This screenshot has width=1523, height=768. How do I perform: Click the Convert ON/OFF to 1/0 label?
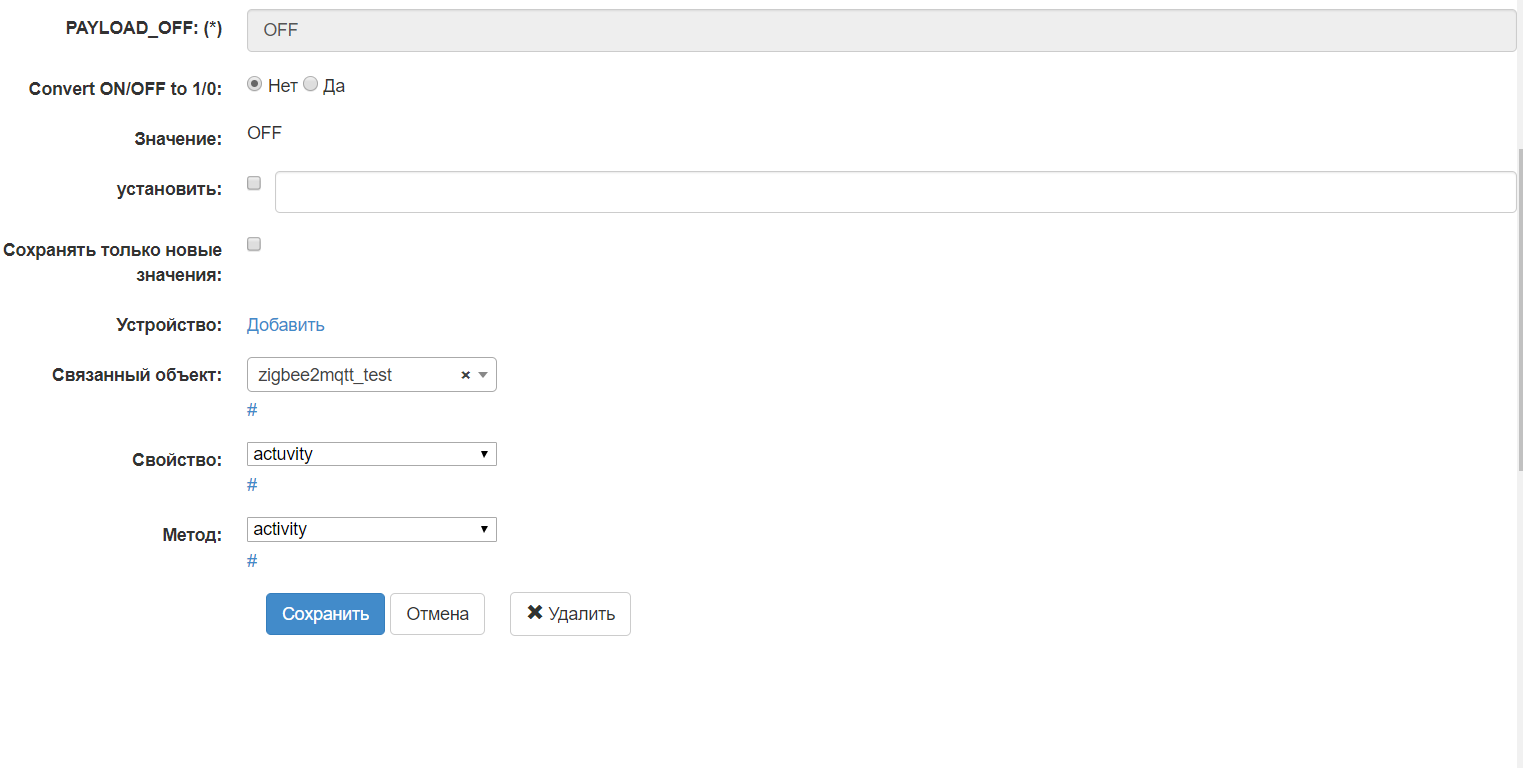[125, 89]
